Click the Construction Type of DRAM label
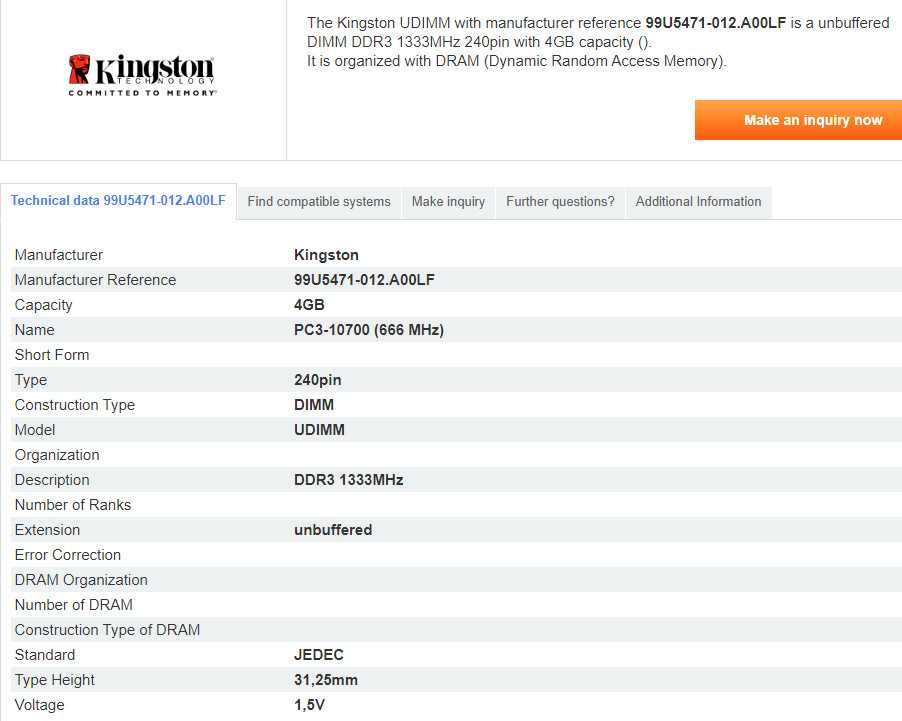 (x=108, y=630)
